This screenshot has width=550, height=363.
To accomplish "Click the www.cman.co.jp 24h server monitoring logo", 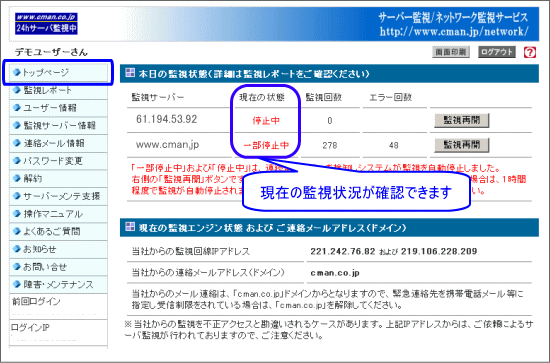I will tap(46, 24).
